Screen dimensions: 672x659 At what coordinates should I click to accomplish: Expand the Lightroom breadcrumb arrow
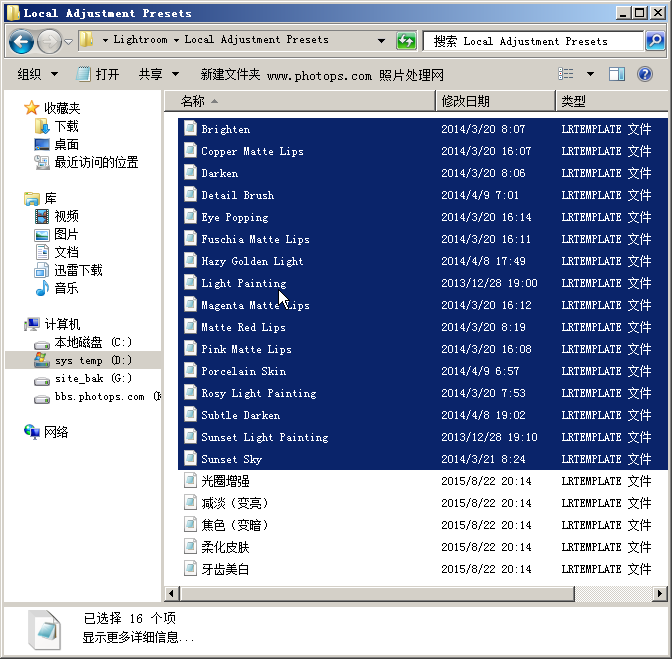pyautogui.click(x=105, y=40)
